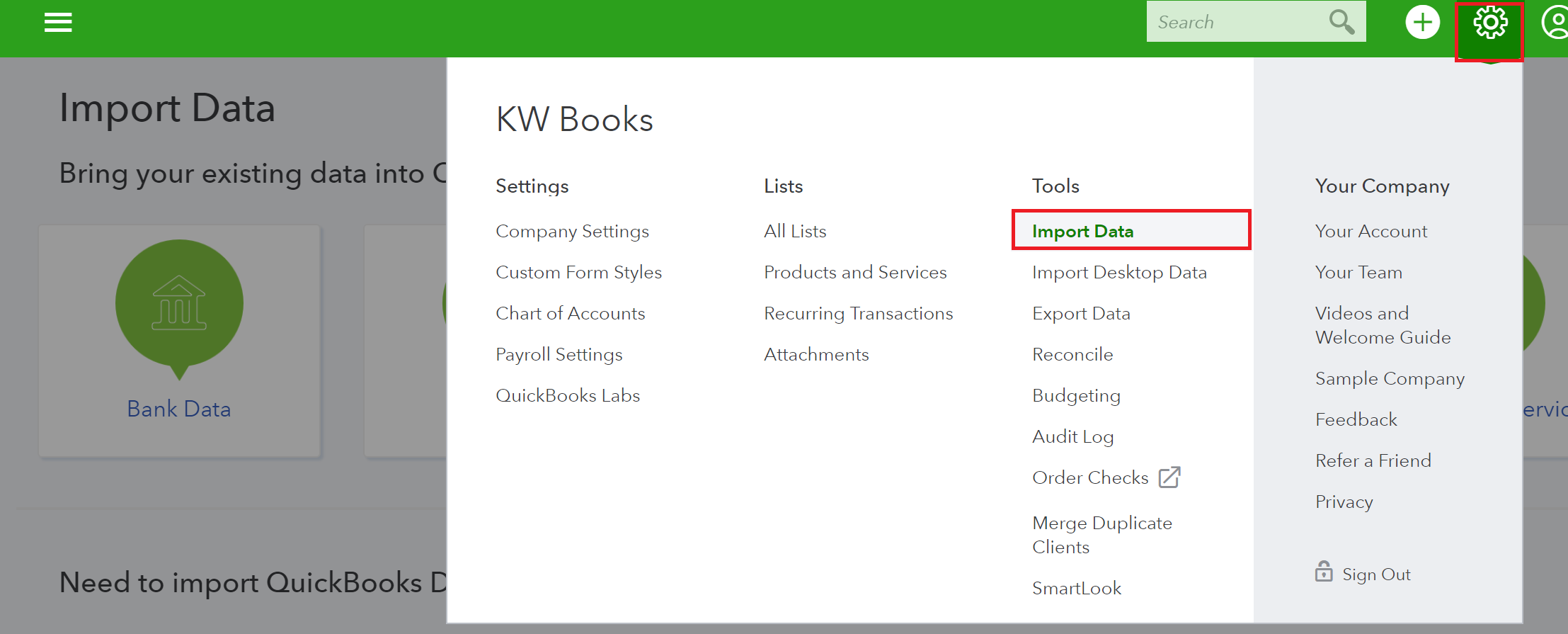Open Products and Services list

(x=855, y=272)
